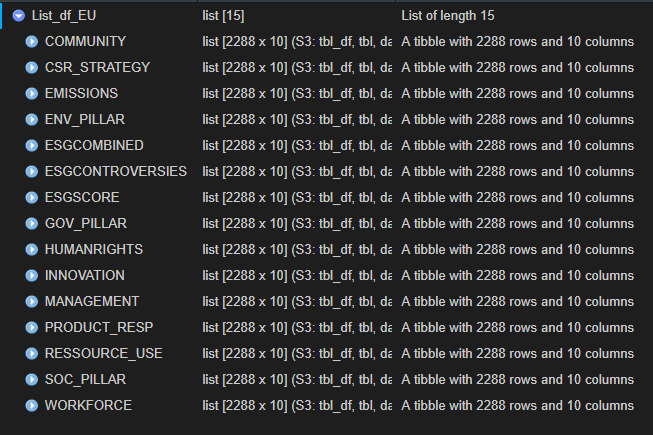Expand the EMISSIONS tibble
The height and width of the screenshot is (435, 653).
[32, 94]
